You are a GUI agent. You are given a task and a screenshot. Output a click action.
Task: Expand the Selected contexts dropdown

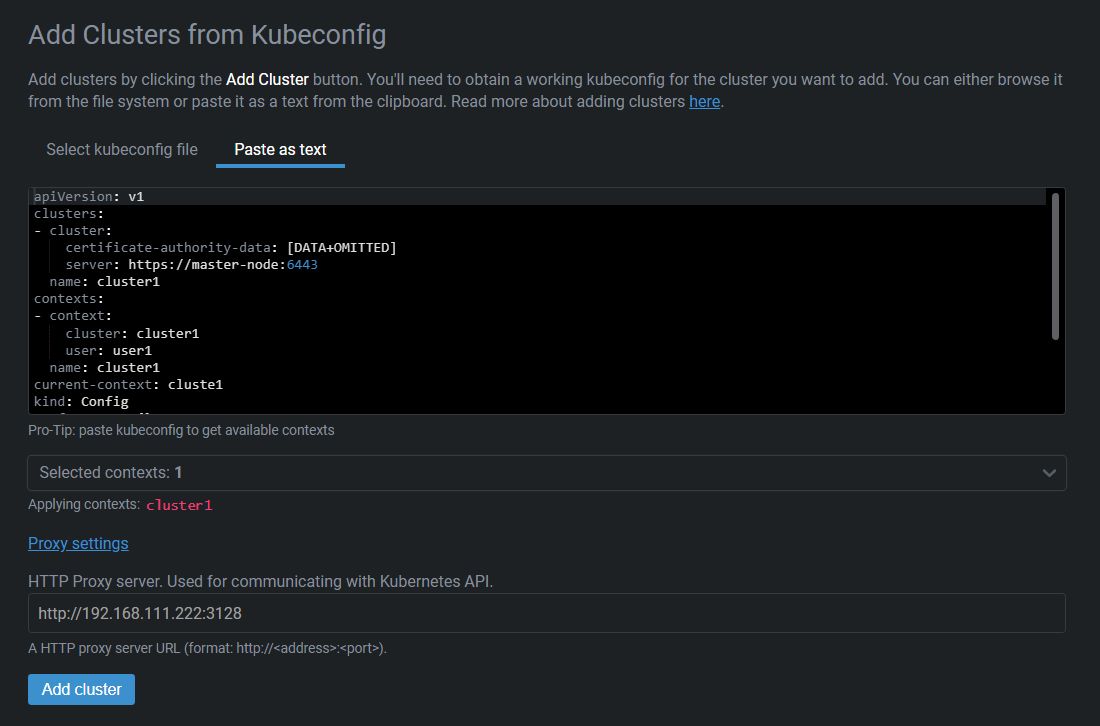point(546,473)
